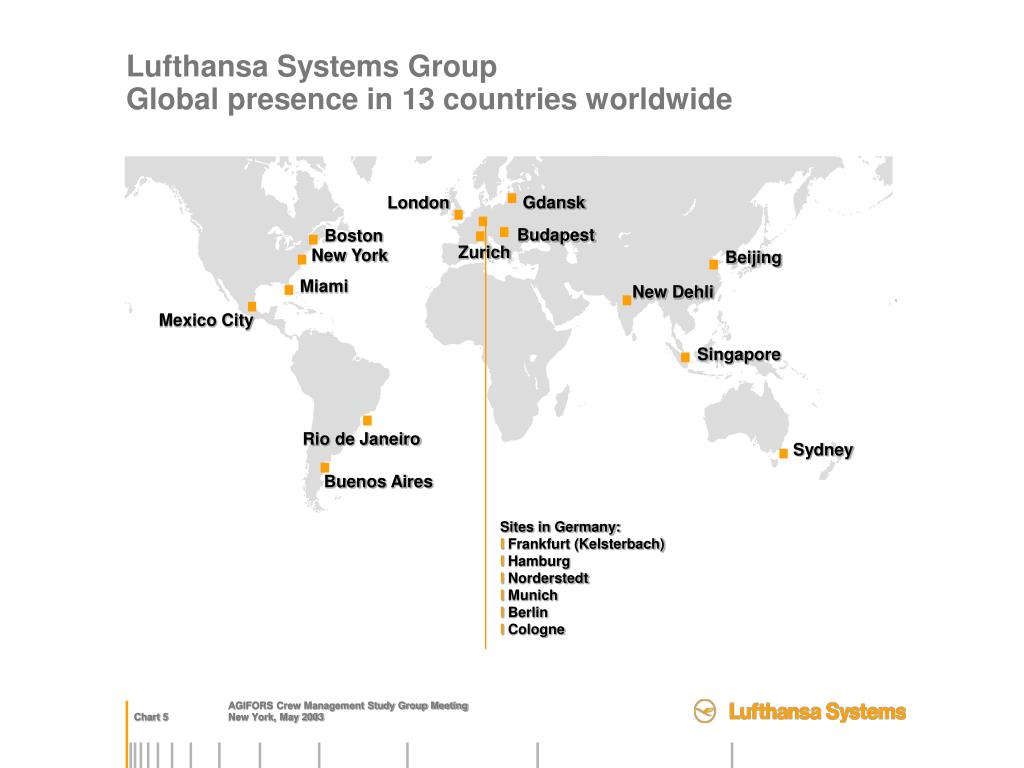
Task: Click the orange marker next to London
Action: click(458, 215)
